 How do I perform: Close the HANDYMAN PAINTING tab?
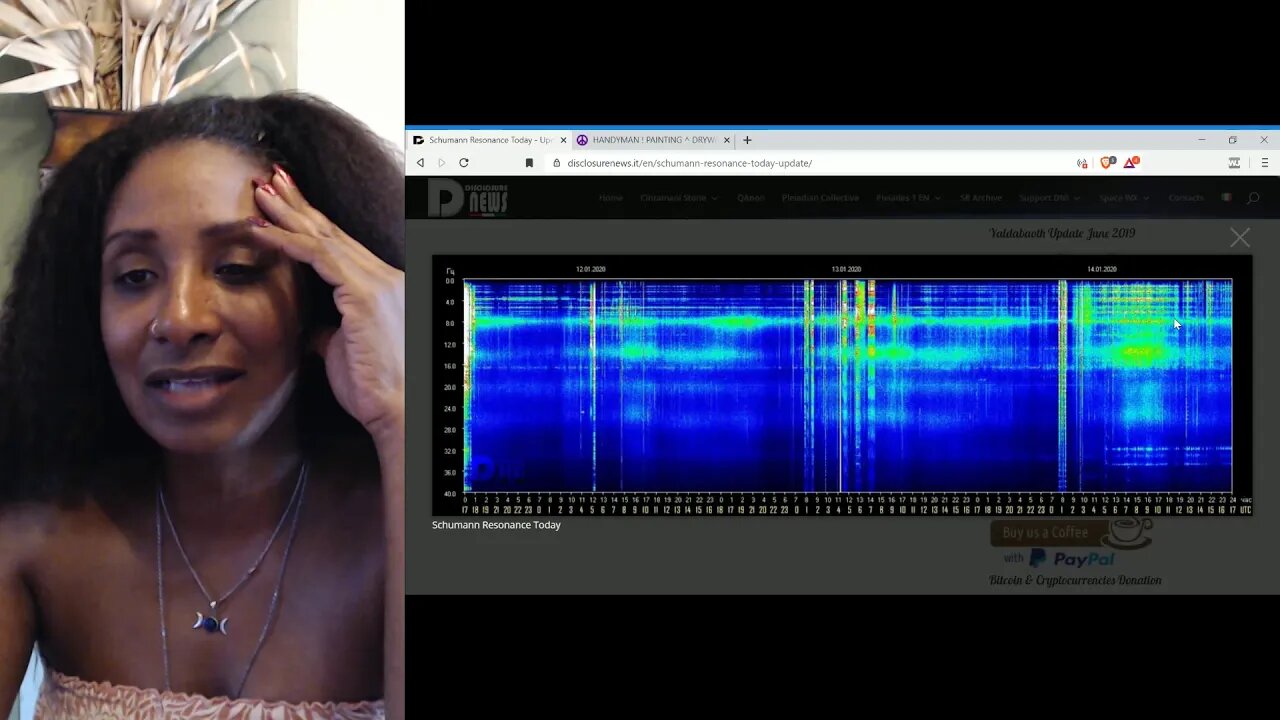click(x=727, y=140)
